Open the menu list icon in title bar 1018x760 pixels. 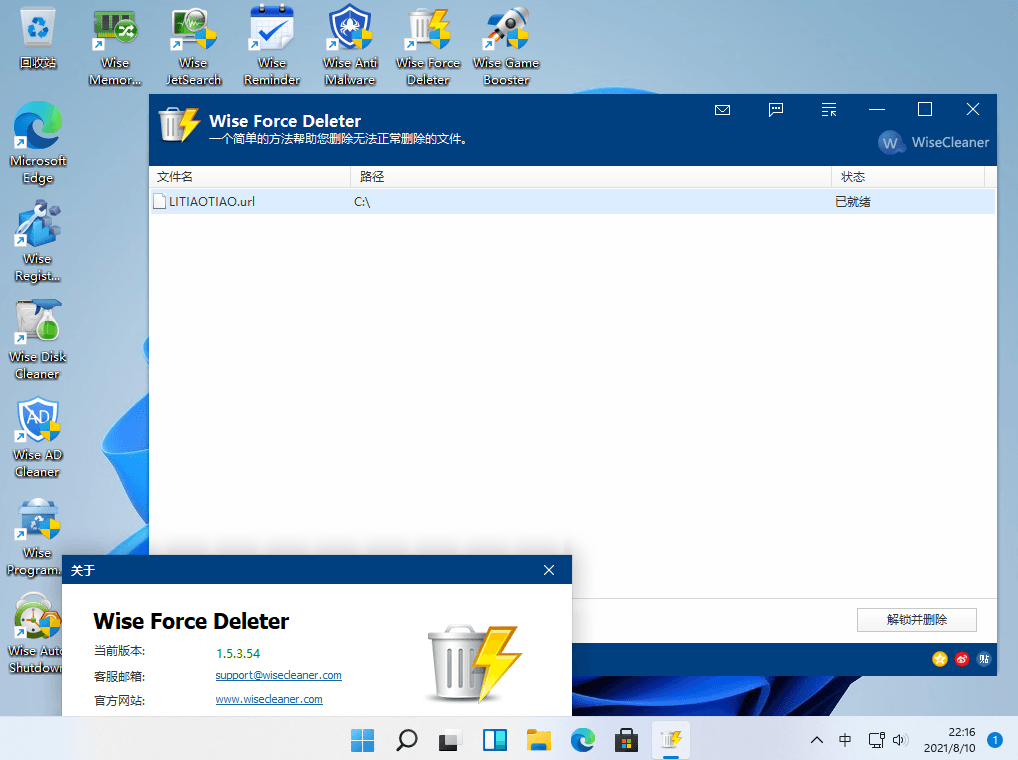[x=829, y=110]
